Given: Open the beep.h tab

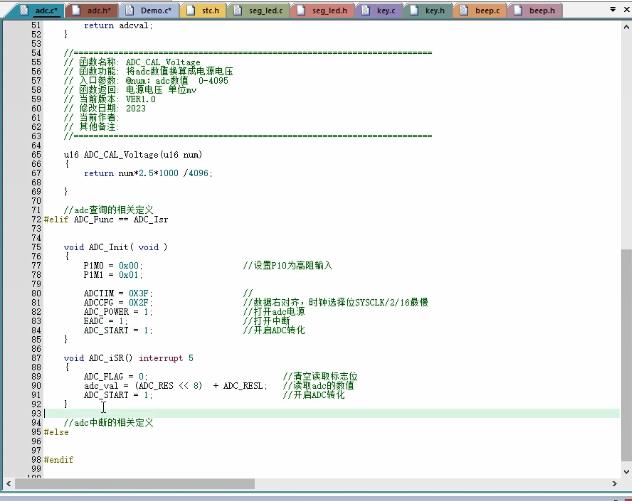Looking at the screenshot, I should pyautogui.click(x=536, y=11).
